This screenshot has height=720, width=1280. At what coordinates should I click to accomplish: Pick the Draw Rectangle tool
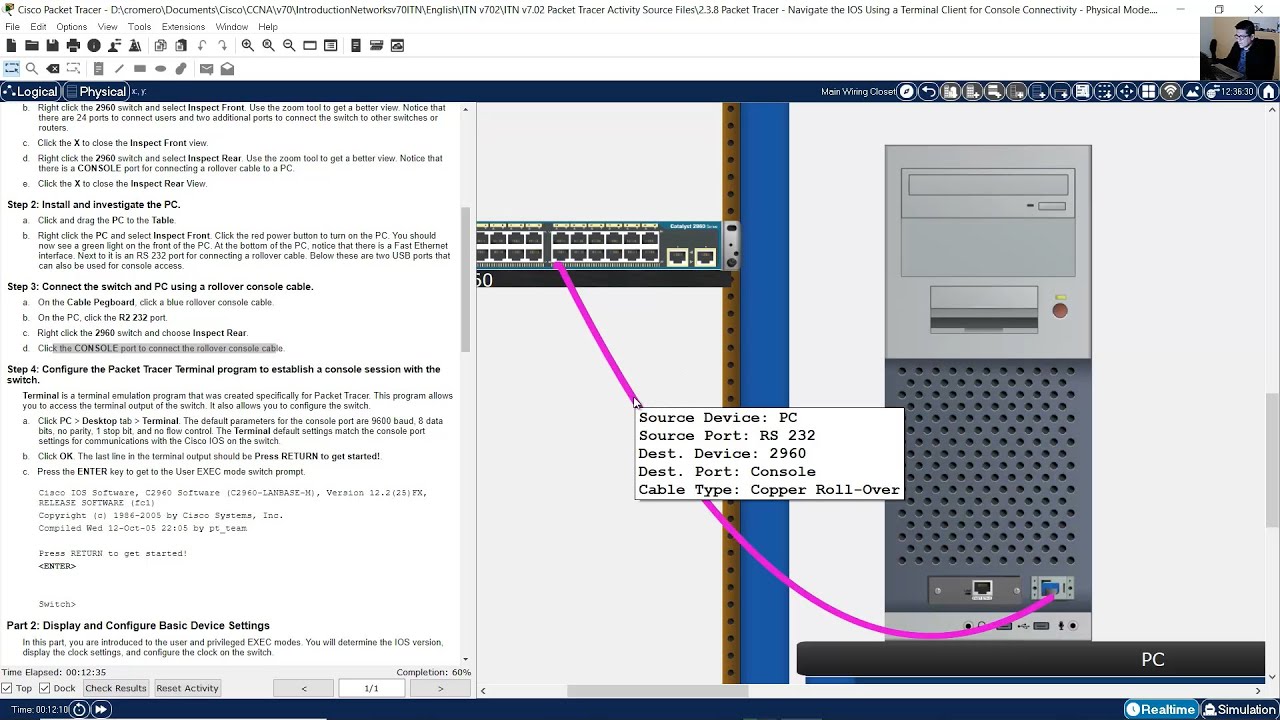click(140, 69)
